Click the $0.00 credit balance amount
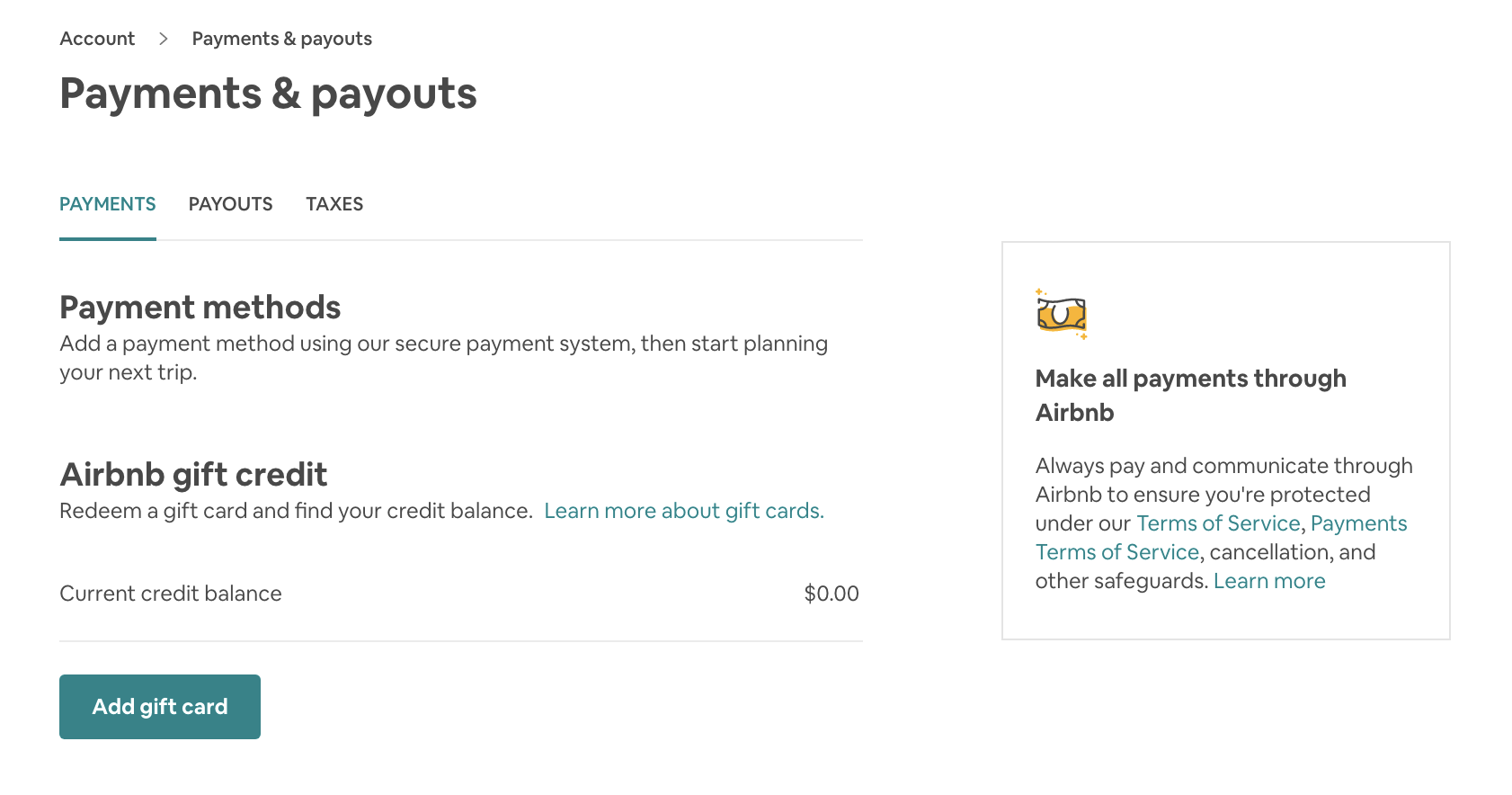 tap(832, 594)
